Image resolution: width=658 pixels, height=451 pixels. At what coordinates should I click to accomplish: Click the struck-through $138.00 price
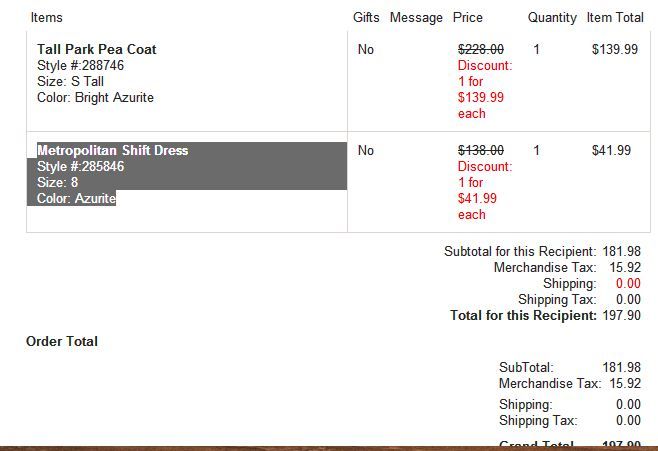481,150
